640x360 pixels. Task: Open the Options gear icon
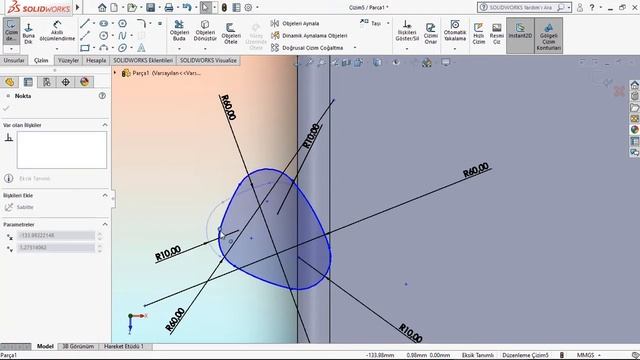[x=248, y=7]
